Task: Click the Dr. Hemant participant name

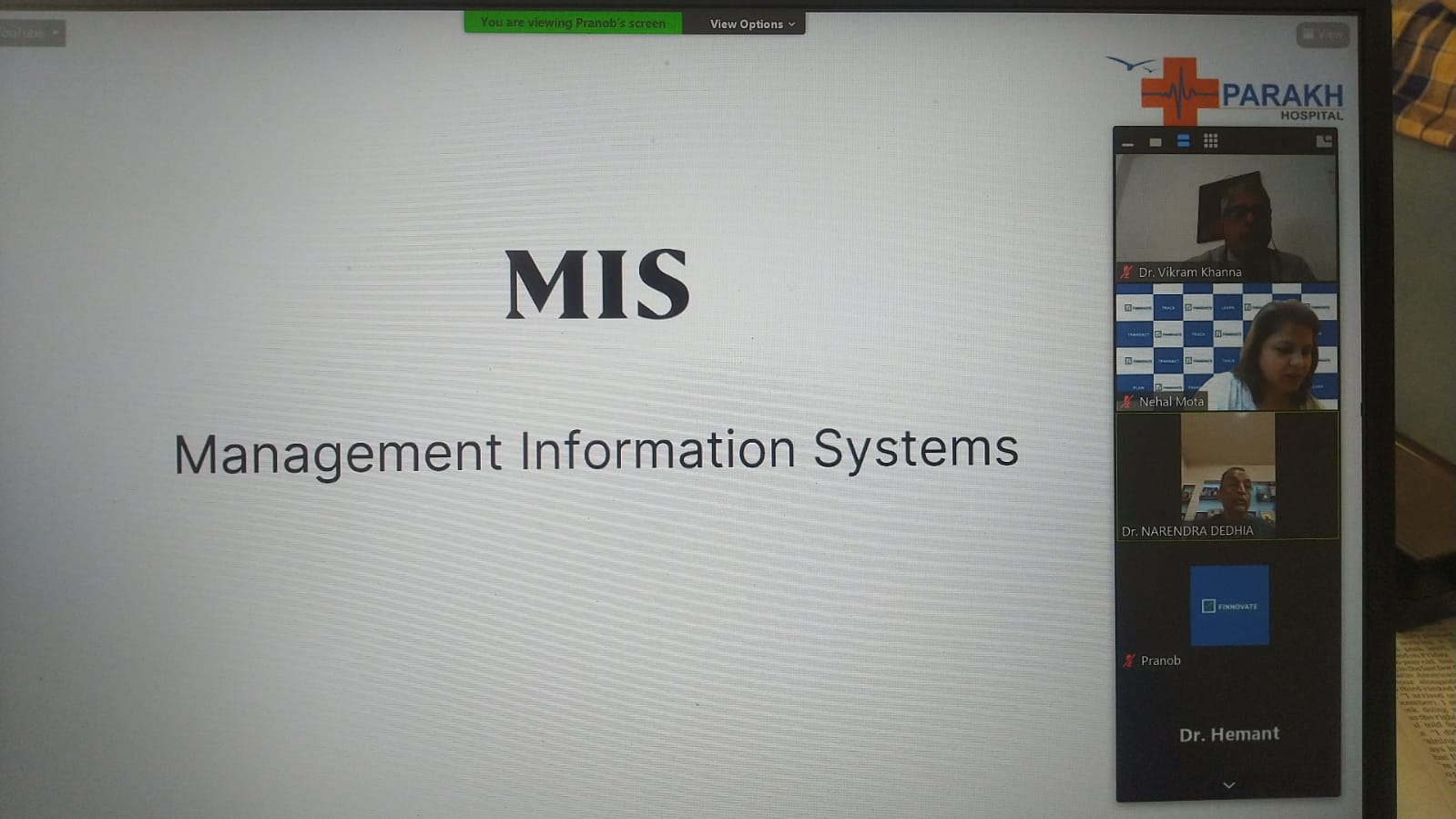Action: 1228,734
